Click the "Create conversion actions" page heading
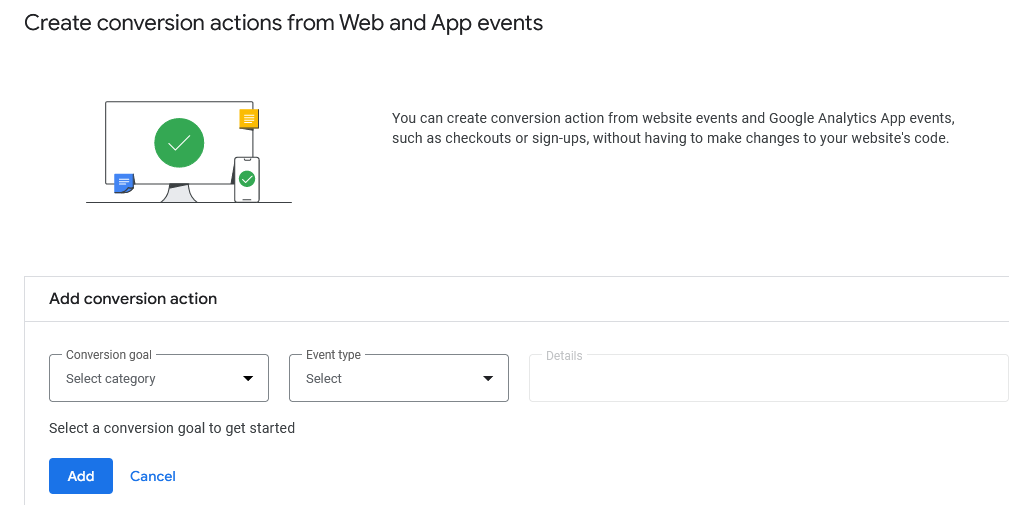Screen dimensions: 1009x505 coord(283,22)
